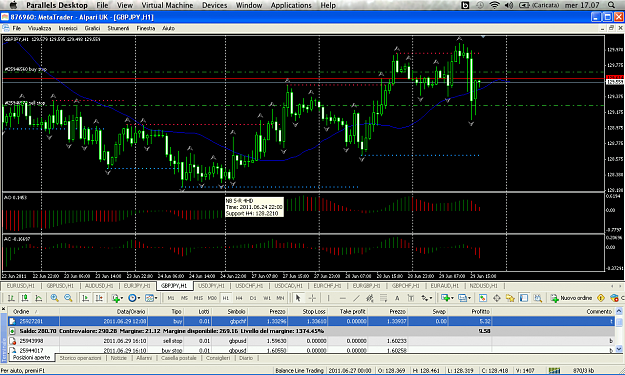Toggle the Data Window icon

pyautogui.click(x=497, y=298)
